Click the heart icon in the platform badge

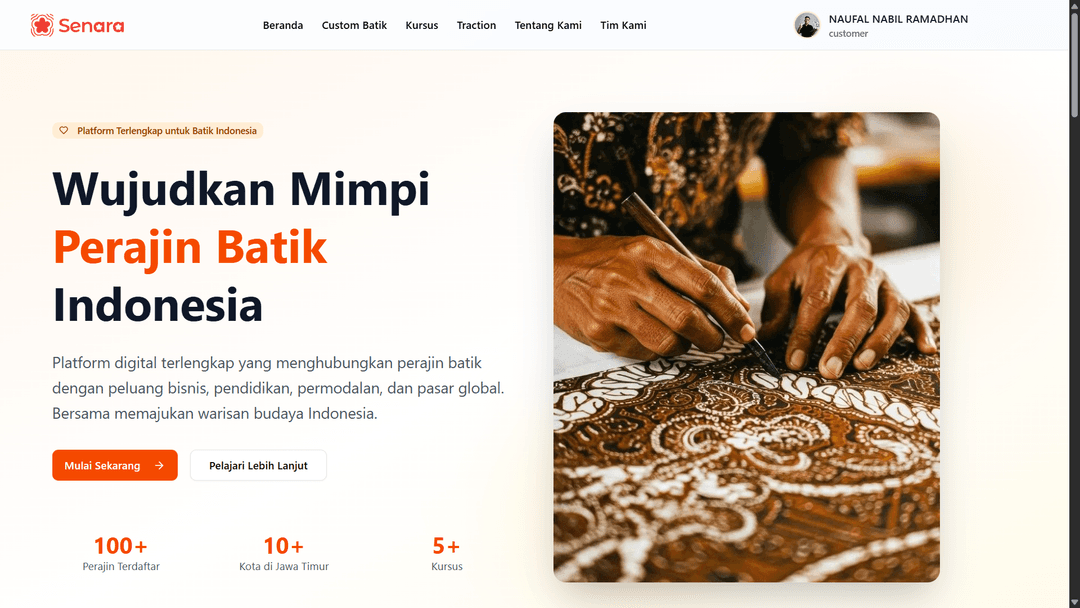(63, 131)
